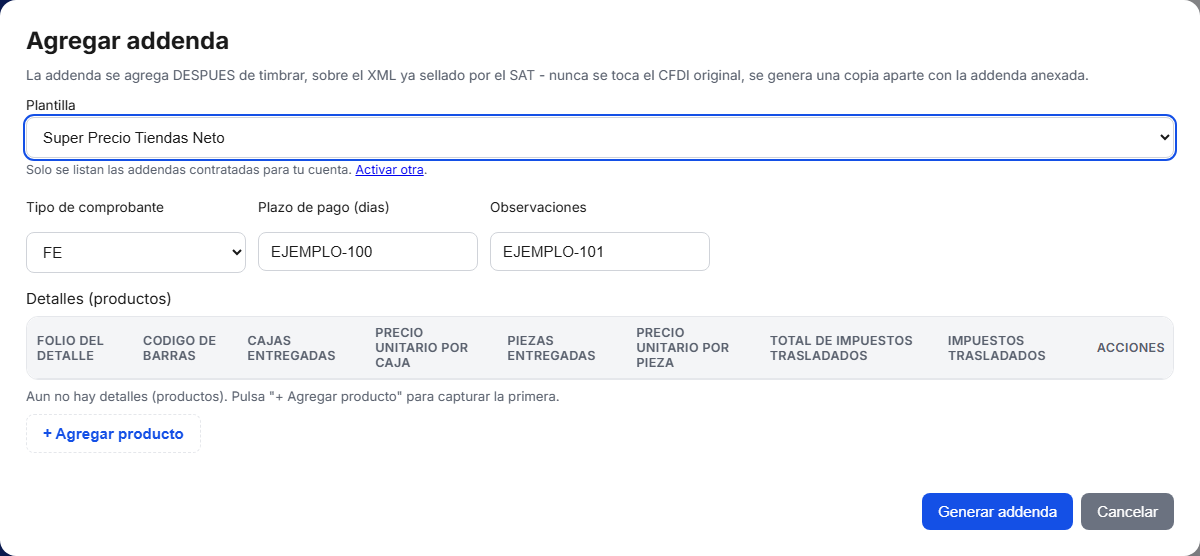The height and width of the screenshot is (556, 1200).
Task: Click the PRECIO UNITARIO POR PIEZA column header
Action: 683,348
